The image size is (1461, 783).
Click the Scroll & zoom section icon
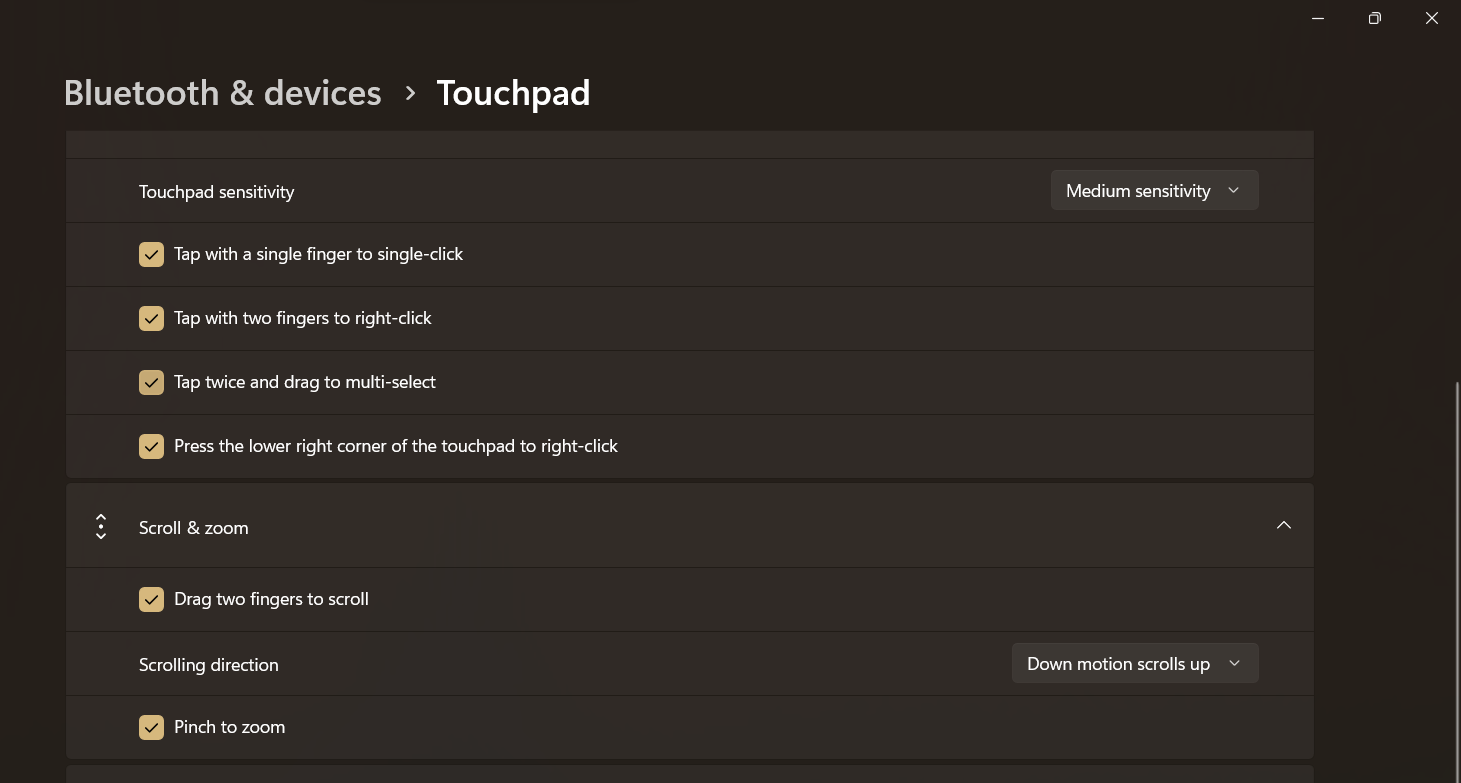pos(101,527)
